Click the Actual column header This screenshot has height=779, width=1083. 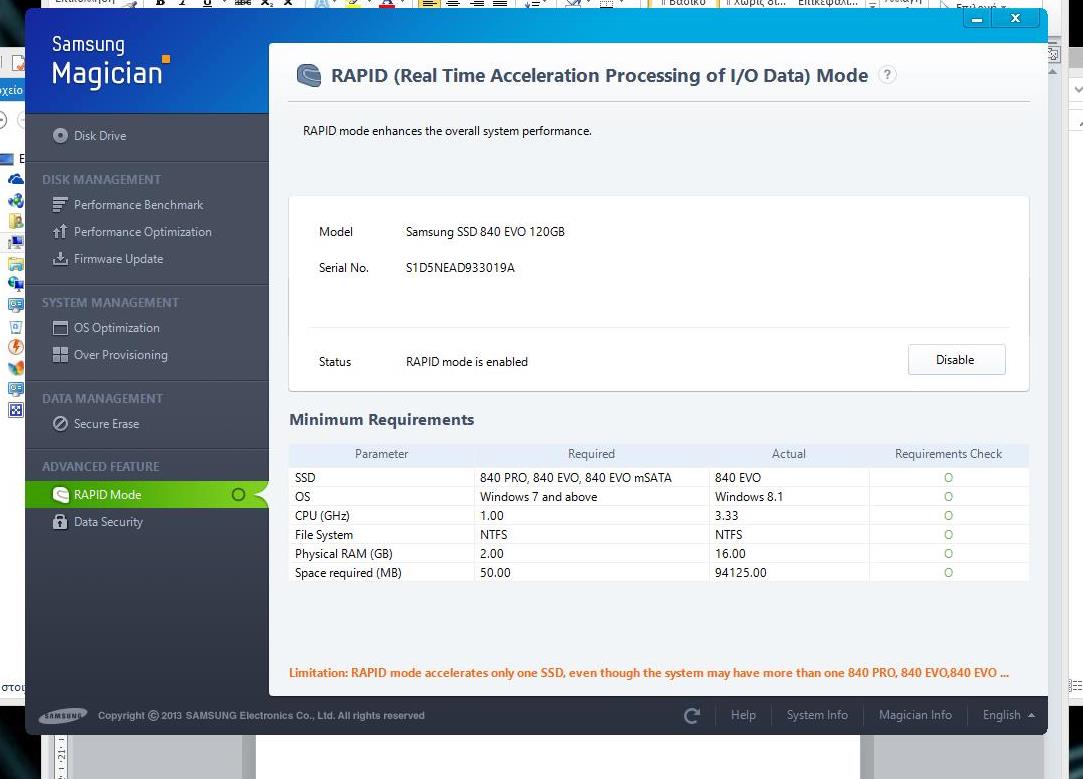click(789, 454)
